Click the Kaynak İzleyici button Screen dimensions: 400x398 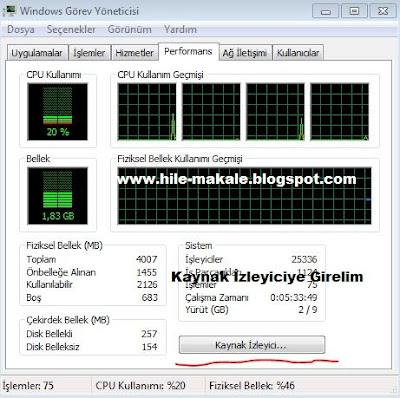(252, 345)
